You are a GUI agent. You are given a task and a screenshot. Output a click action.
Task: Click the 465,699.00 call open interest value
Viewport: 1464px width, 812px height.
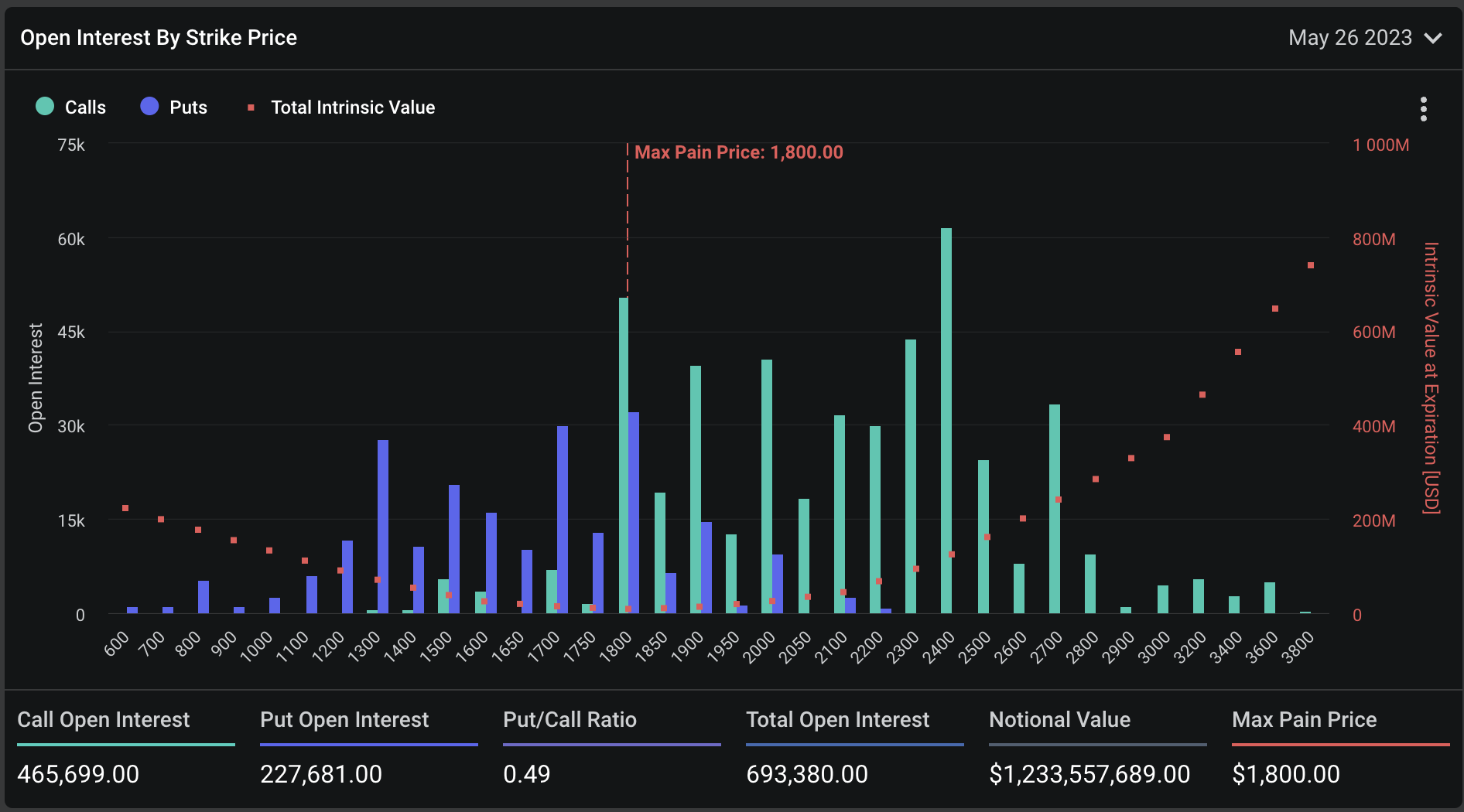click(x=78, y=774)
